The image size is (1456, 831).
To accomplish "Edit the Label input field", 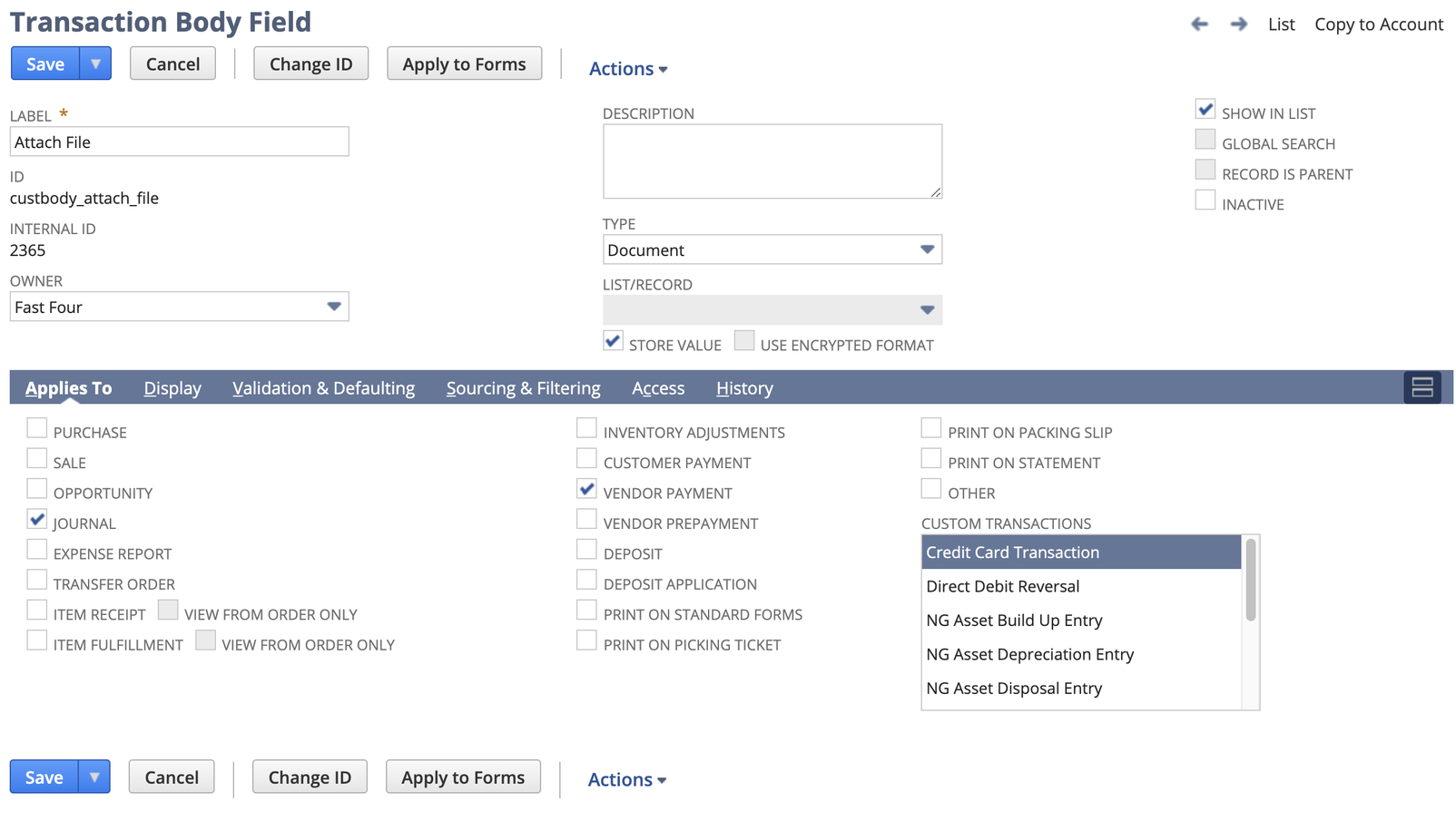I will coord(180,142).
